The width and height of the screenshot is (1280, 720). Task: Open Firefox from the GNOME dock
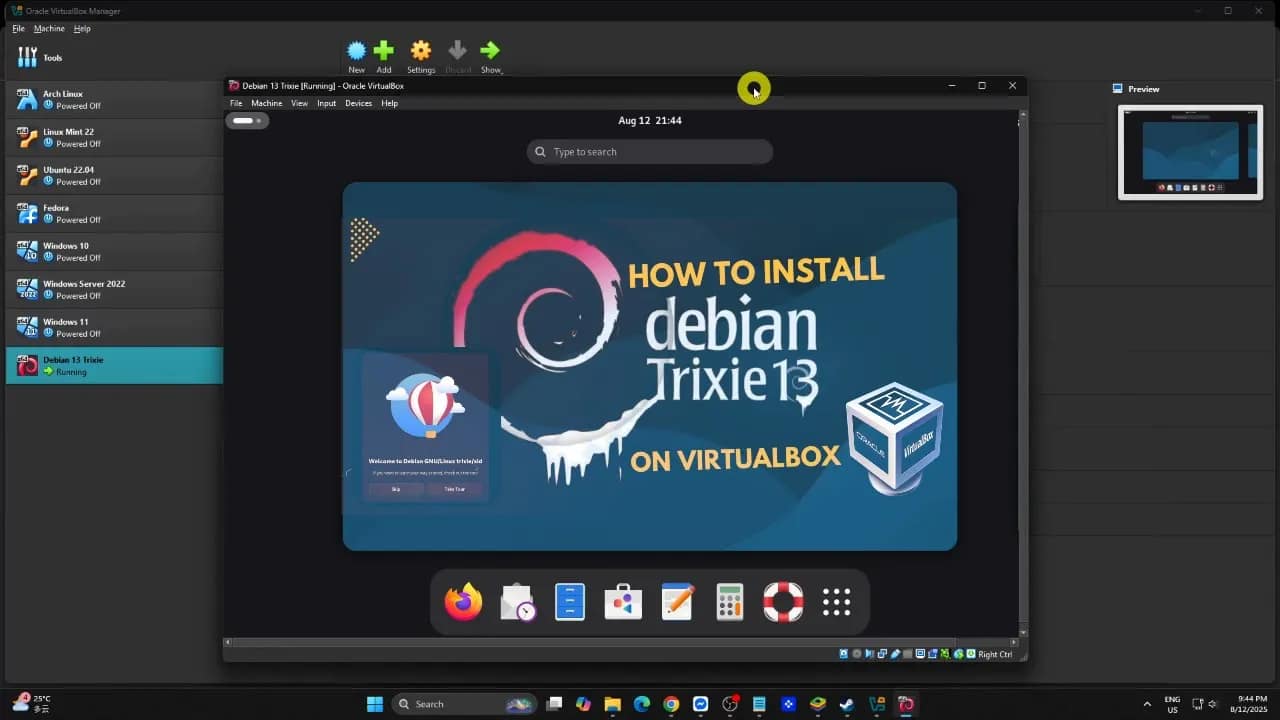(462, 601)
